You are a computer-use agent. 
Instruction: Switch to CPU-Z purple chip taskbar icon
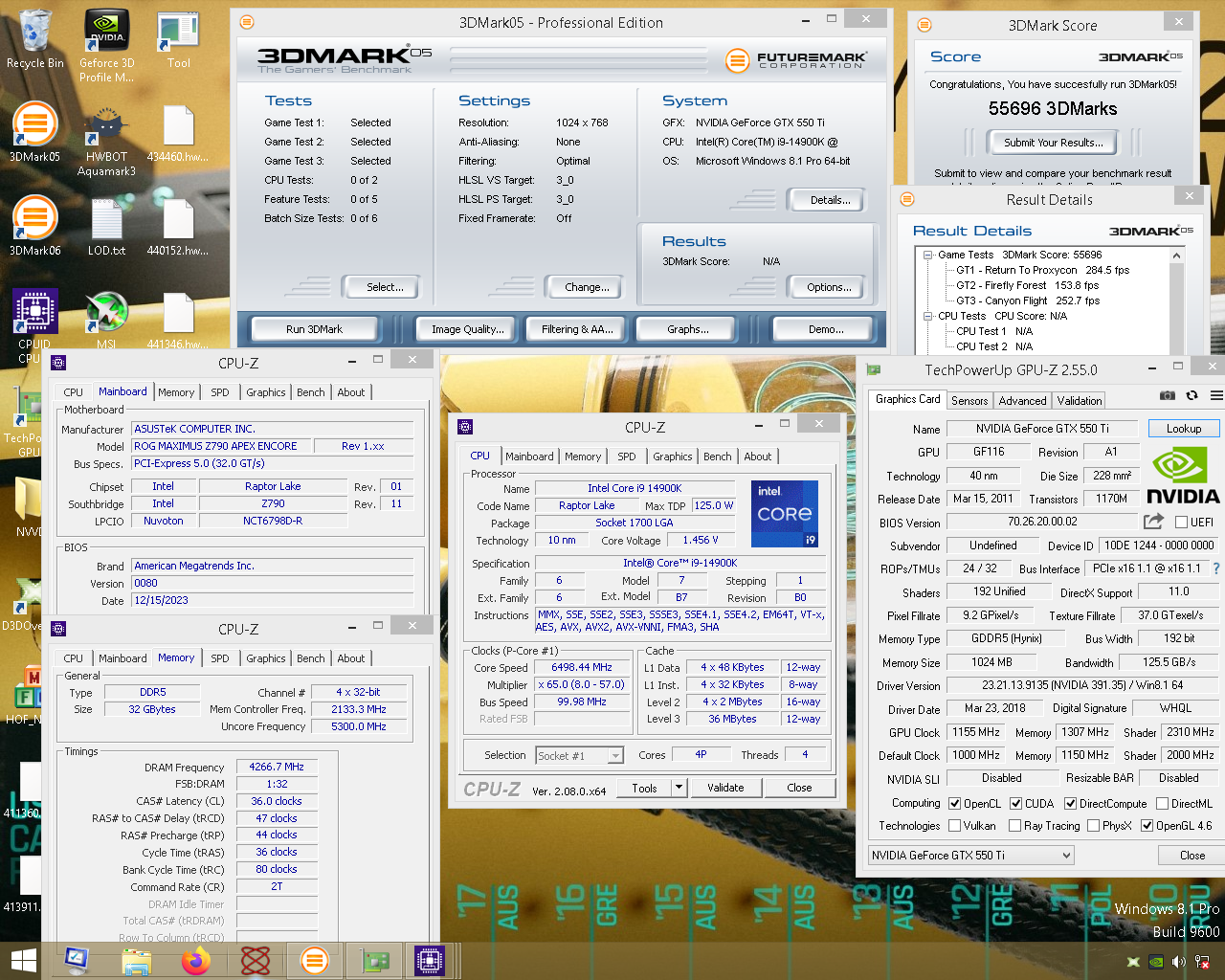[430, 961]
